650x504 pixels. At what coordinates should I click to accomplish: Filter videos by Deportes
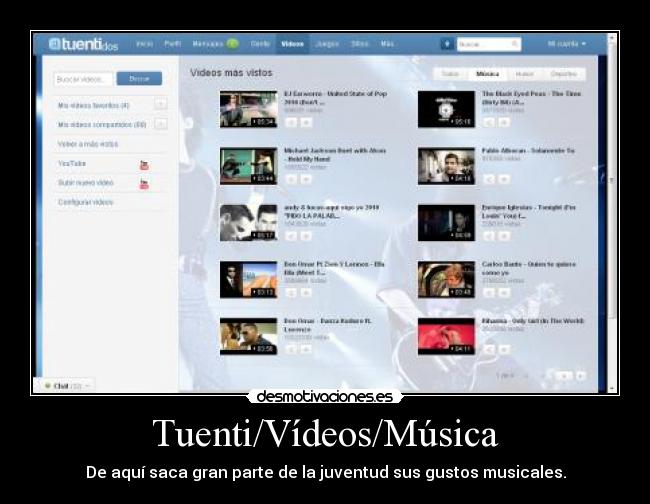click(564, 74)
